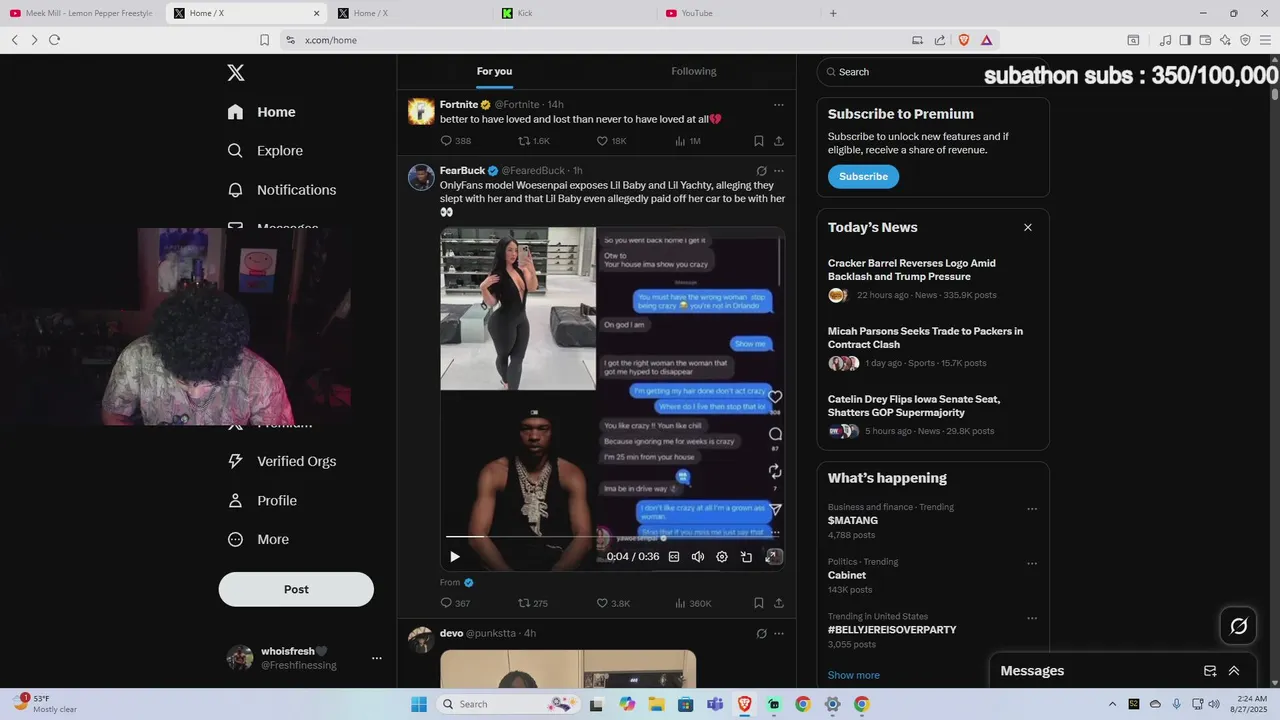Enable picture-in-picture for the video

click(x=746, y=557)
